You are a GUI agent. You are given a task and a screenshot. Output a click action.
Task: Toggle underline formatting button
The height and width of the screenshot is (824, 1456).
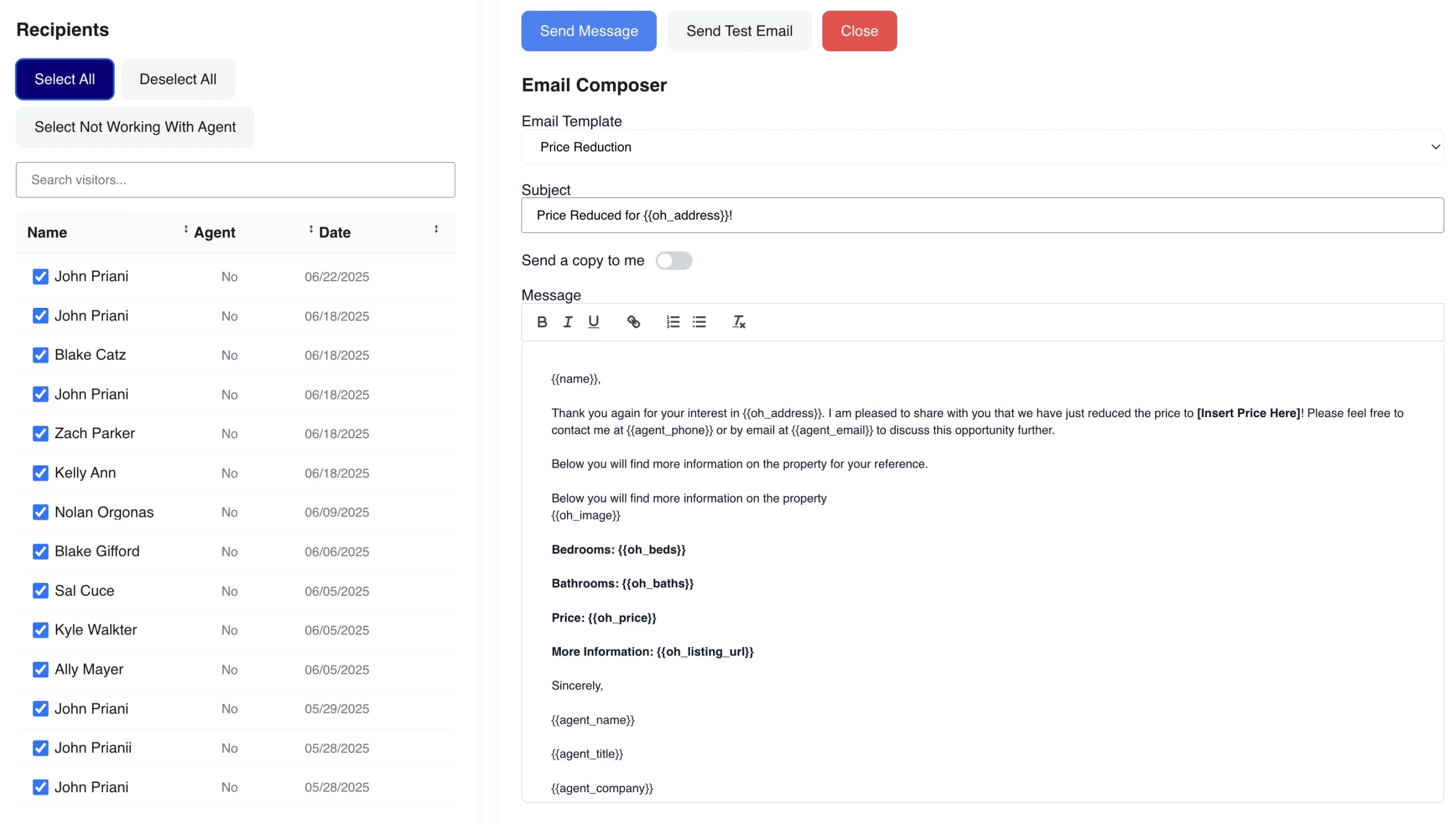click(593, 322)
